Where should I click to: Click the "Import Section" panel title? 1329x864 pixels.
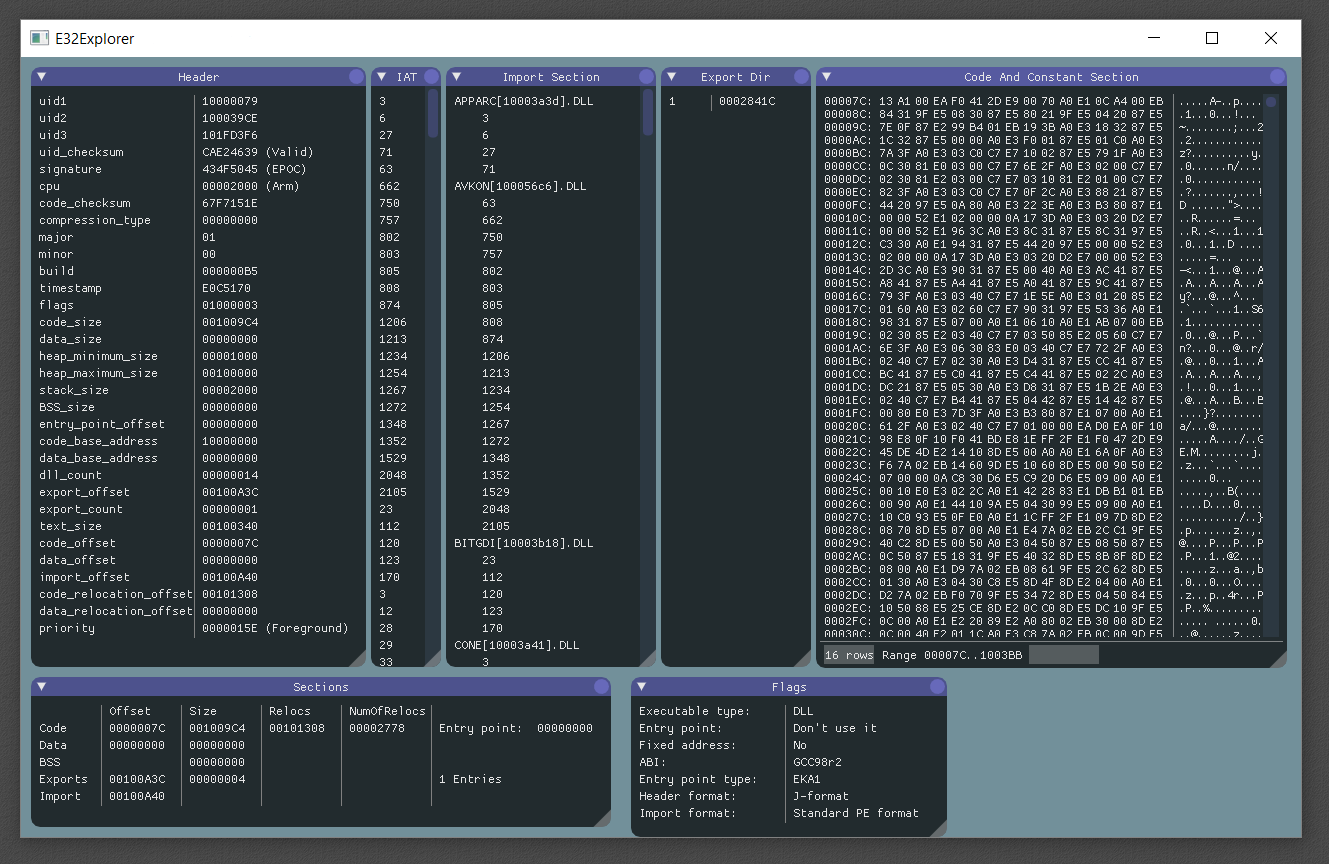[551, 77]
